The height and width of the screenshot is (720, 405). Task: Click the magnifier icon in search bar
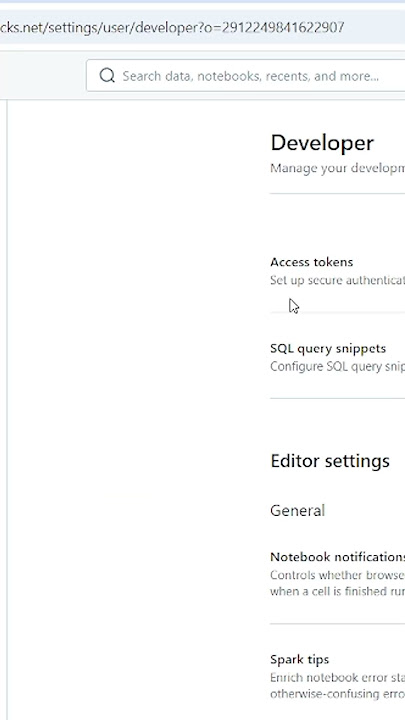click(107, 75)
